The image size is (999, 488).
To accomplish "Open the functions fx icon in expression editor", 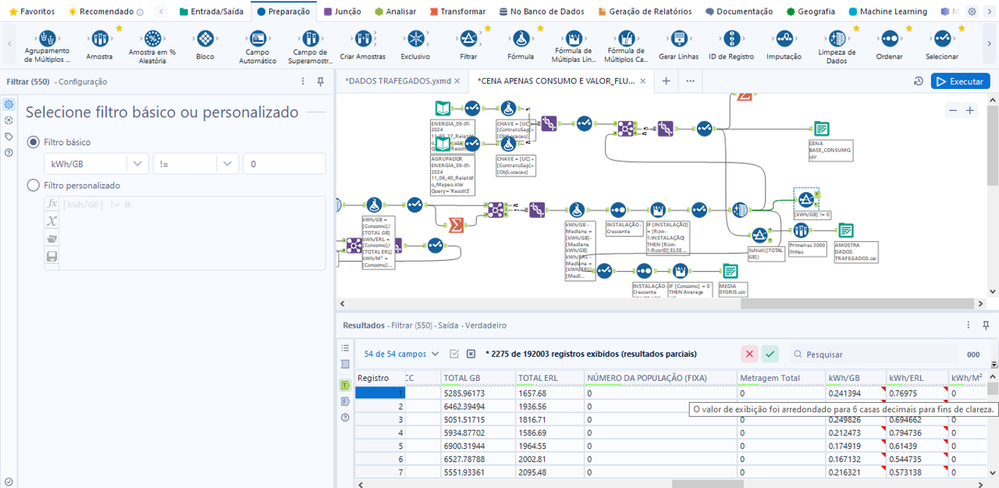I will coord(52,204).
